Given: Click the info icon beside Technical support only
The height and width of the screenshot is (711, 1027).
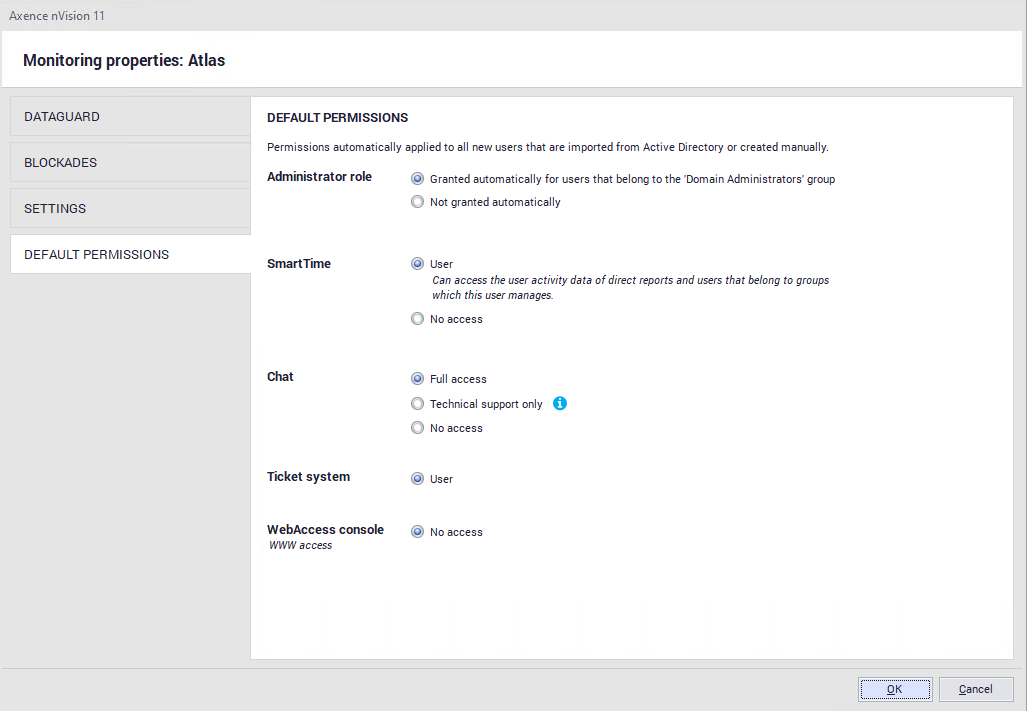Looking at the screenshot, I should 560,404.
